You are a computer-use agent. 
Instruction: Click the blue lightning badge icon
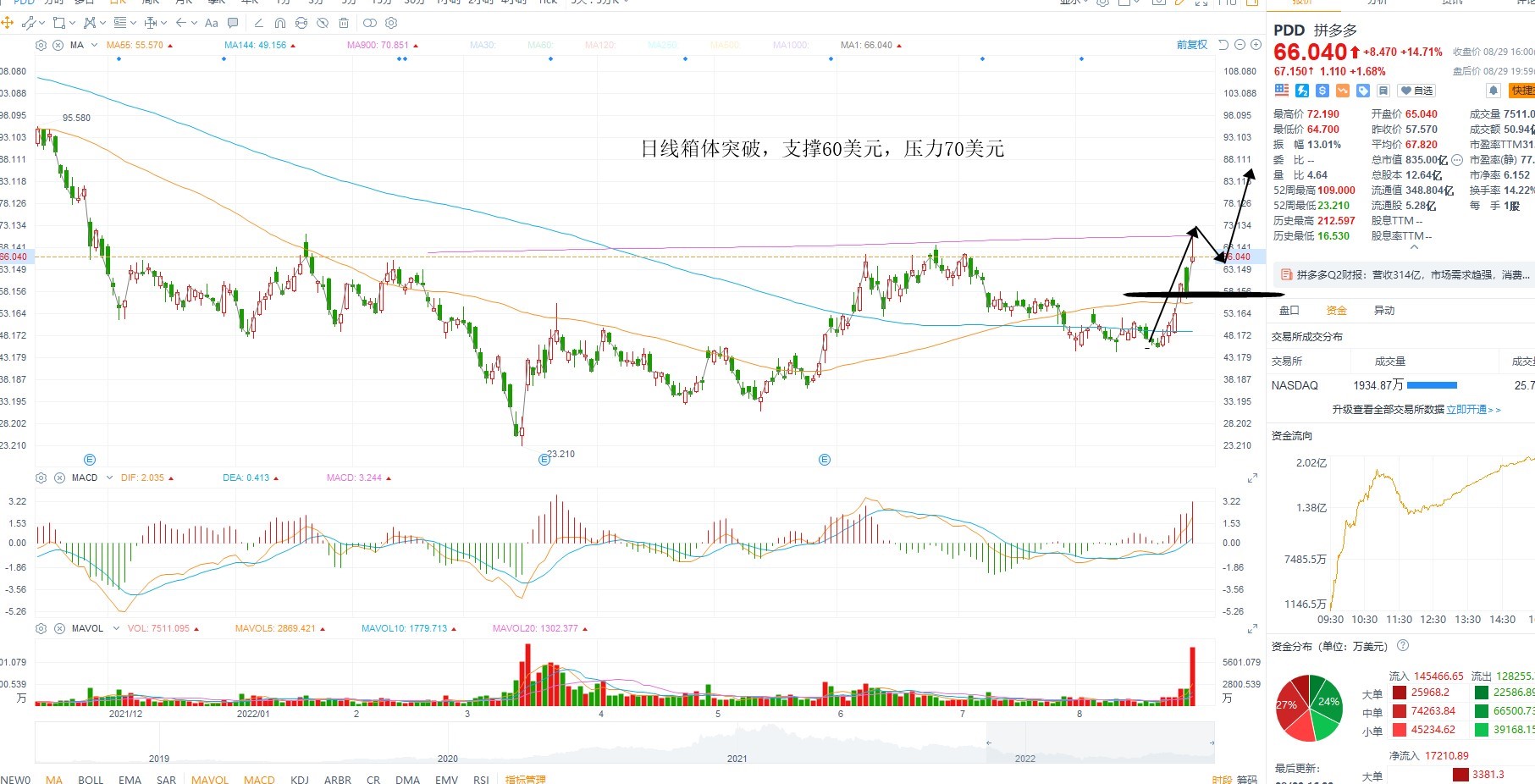[1302, 91]
